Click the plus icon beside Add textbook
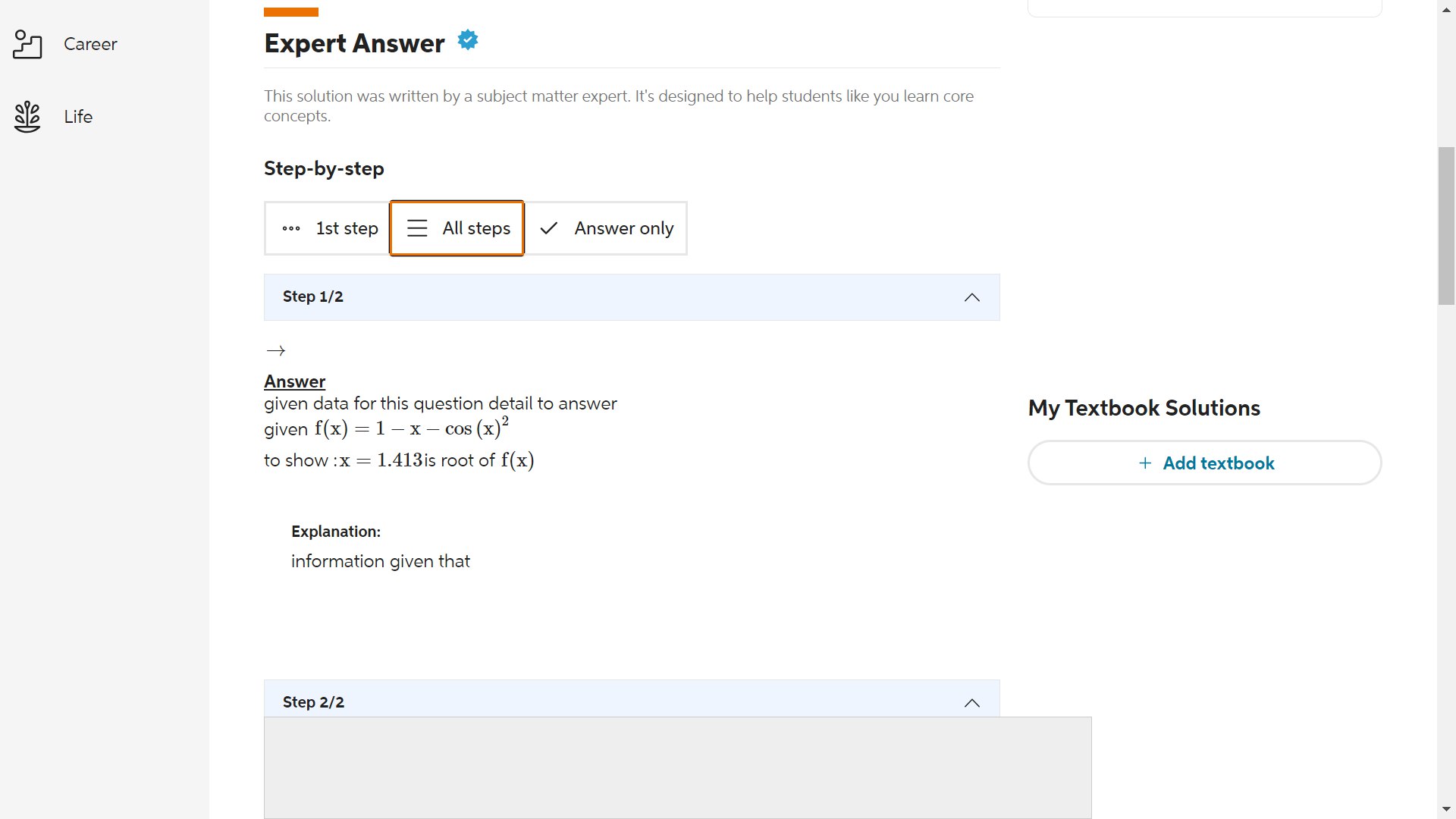 1145,463
